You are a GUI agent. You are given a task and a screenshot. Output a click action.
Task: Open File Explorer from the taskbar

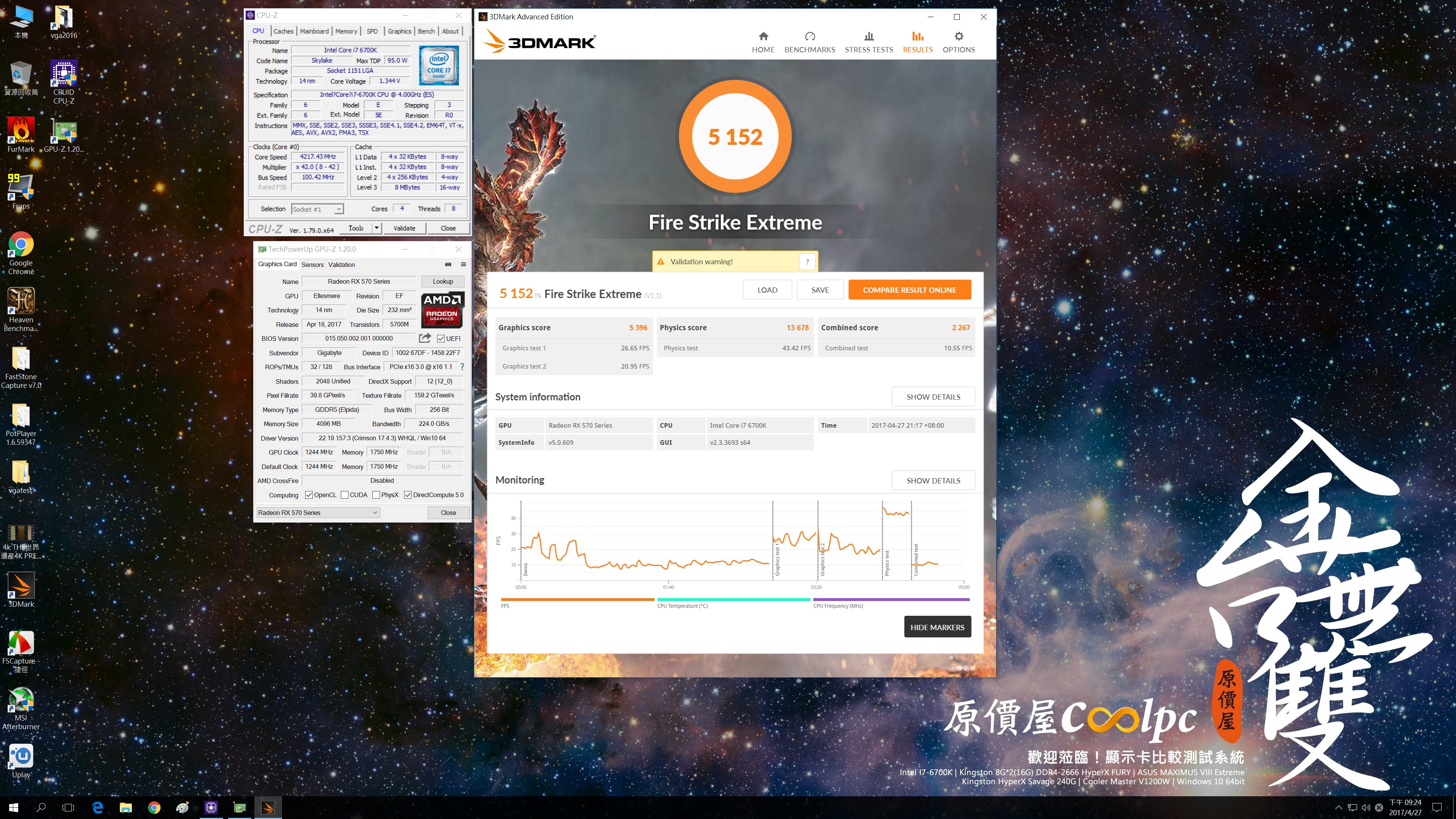click(126, 808)
